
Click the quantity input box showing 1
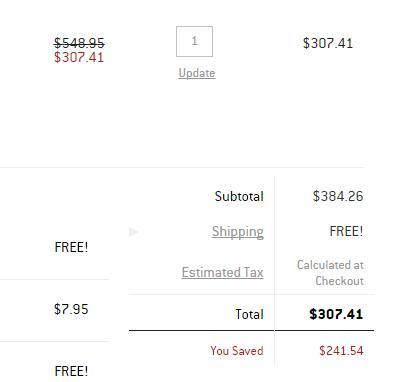(x=194, y=41)
